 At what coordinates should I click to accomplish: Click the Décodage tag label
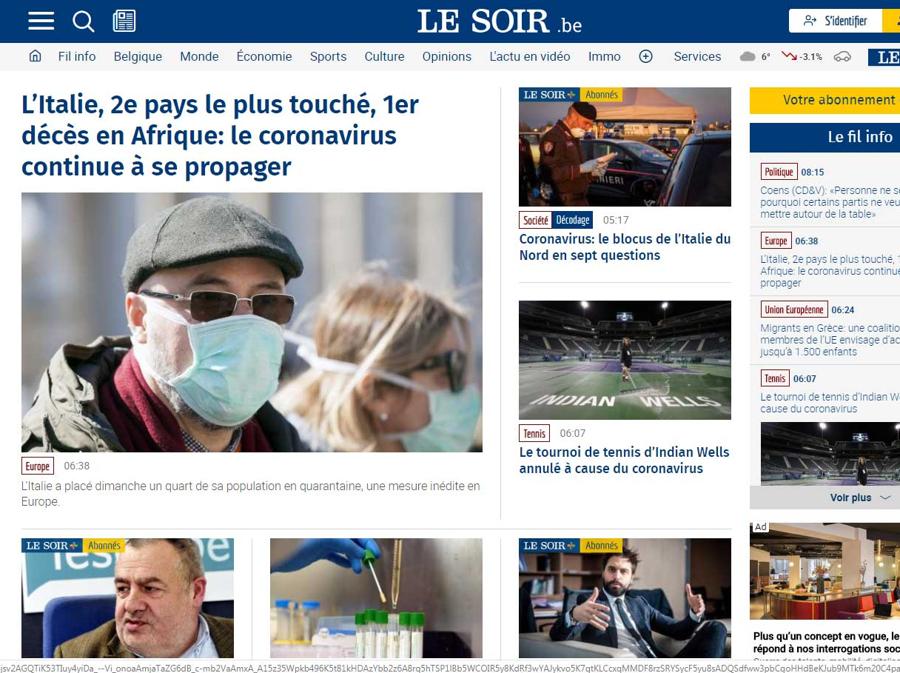[572, 220]
